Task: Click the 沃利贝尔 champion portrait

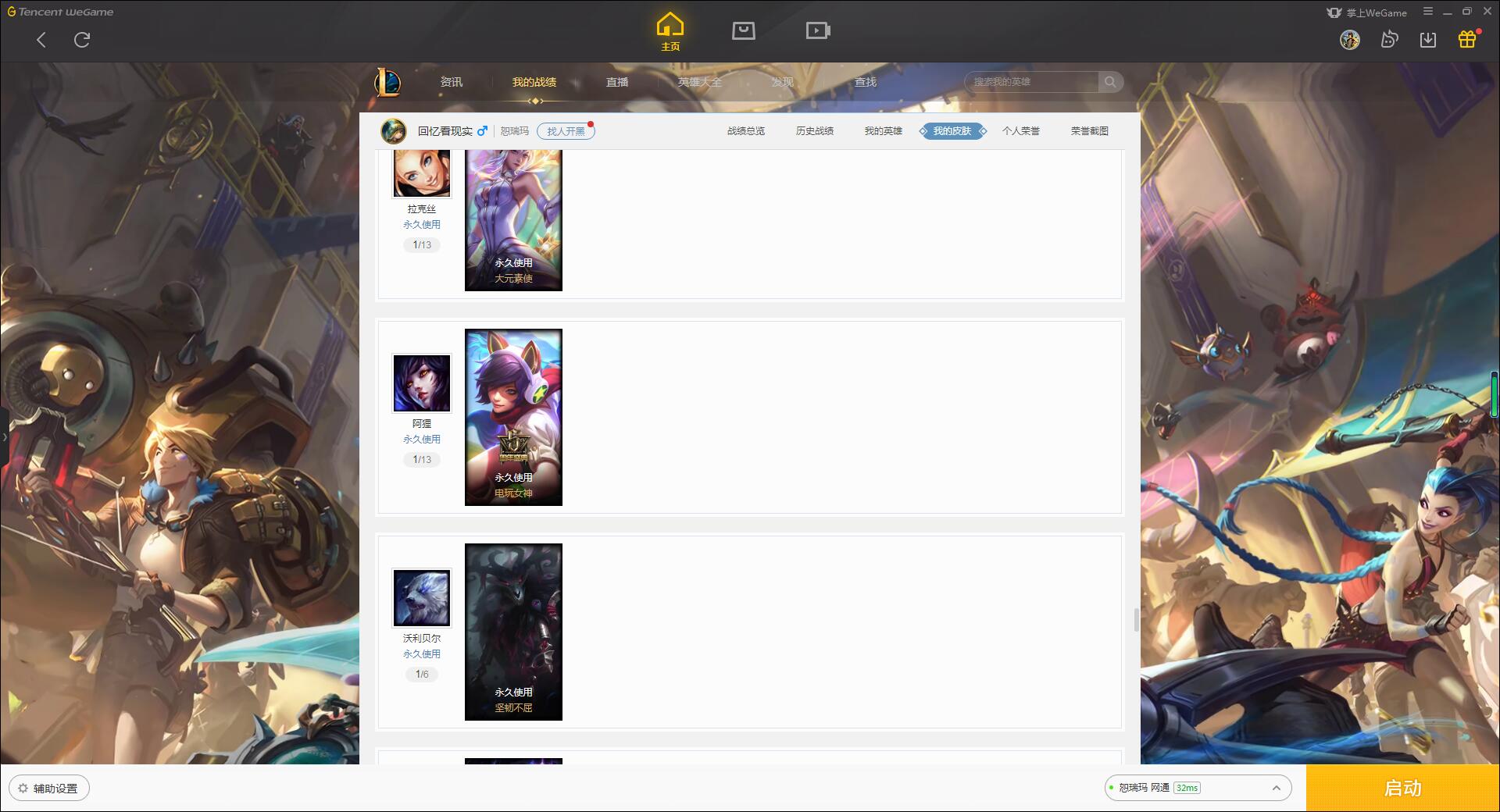Action: 422,598
